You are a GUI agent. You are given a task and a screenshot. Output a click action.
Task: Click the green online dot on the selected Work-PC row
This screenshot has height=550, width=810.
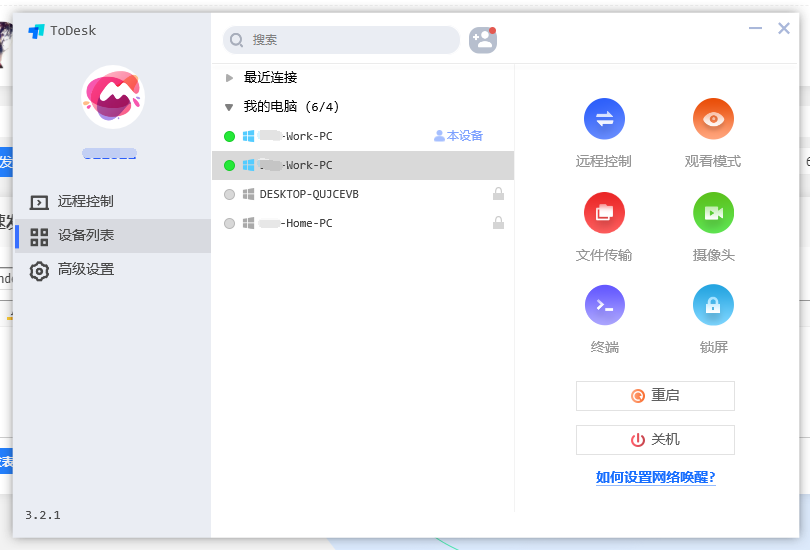pos(229,165)
